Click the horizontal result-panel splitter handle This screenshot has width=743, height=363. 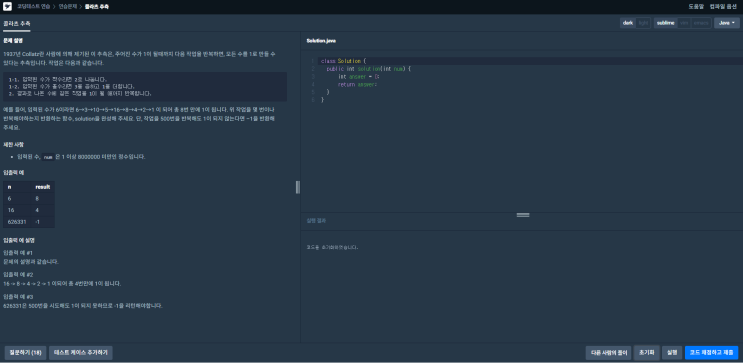point(523,215)
